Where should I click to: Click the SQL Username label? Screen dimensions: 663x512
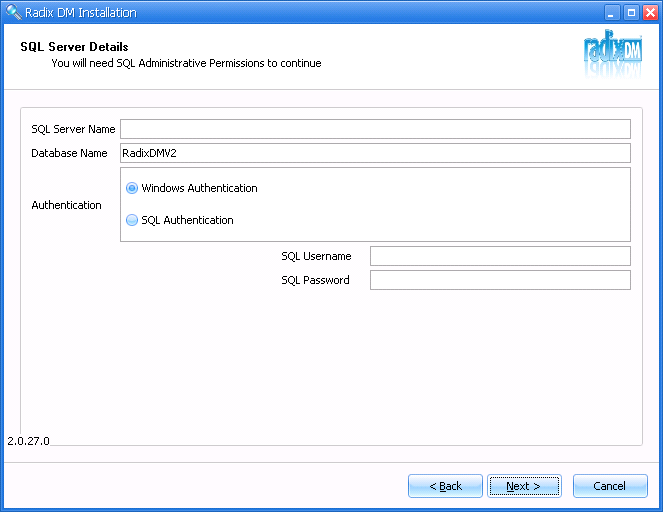pyautogui.click(x=316, y=256)
